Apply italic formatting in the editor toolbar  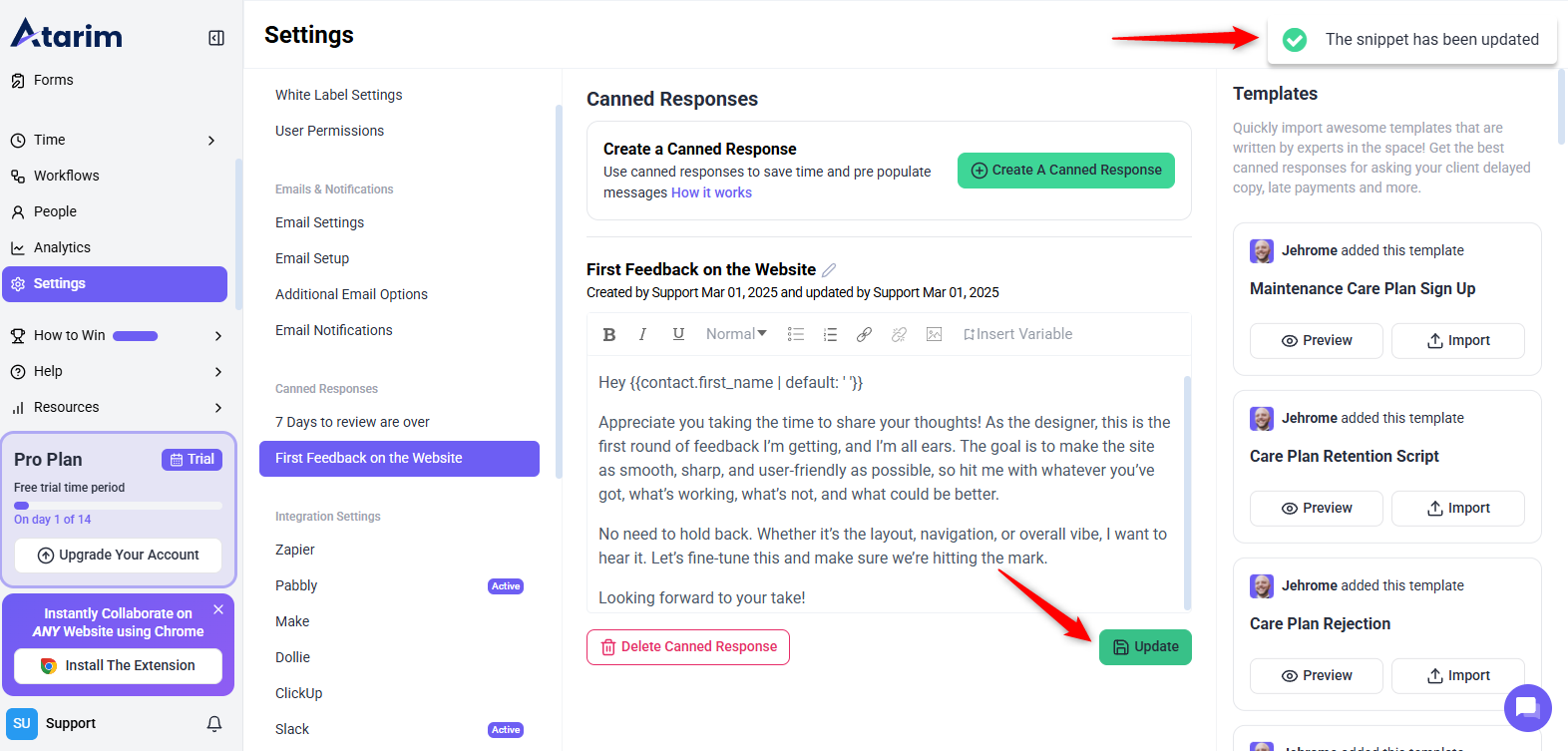pyautogui.click(x=643, y=335)
